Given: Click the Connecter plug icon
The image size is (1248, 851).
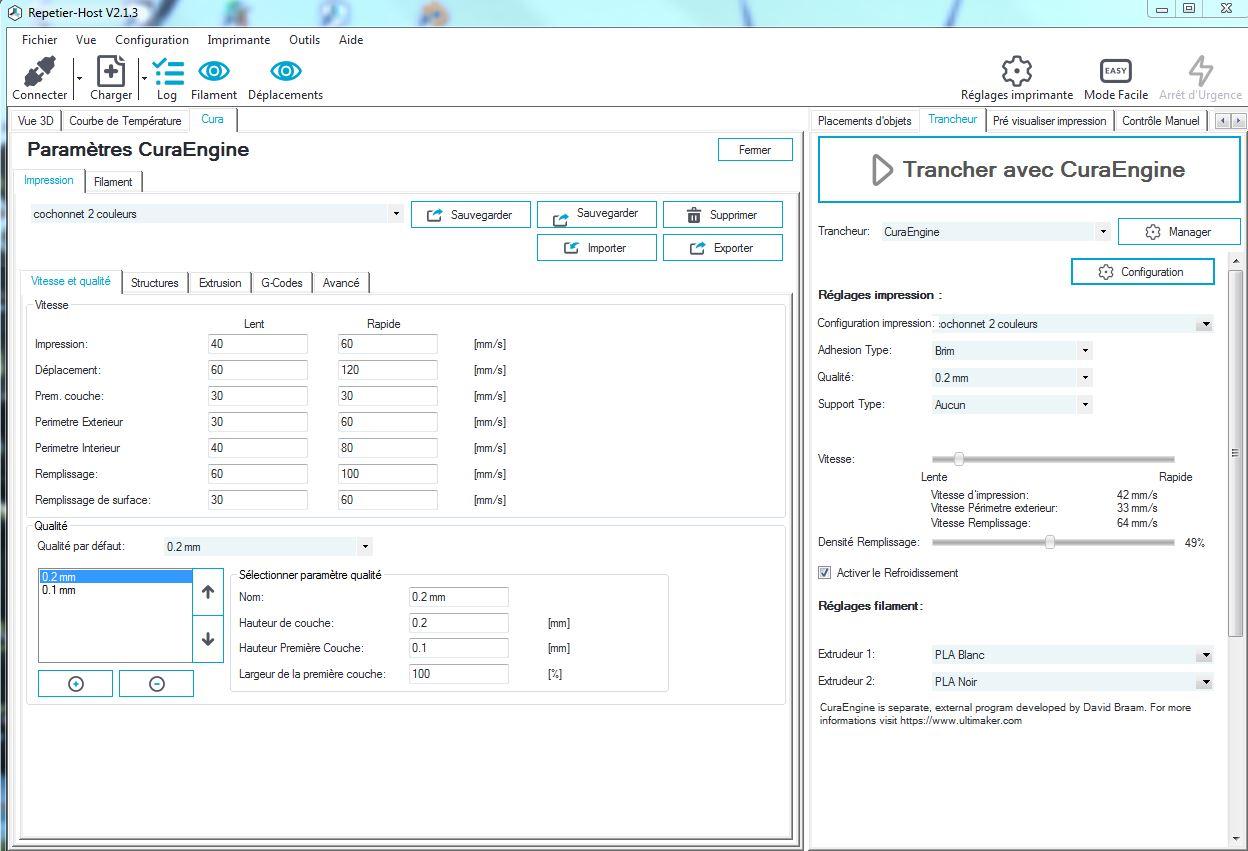Looking at the screenshot, I should pos(40,72).
